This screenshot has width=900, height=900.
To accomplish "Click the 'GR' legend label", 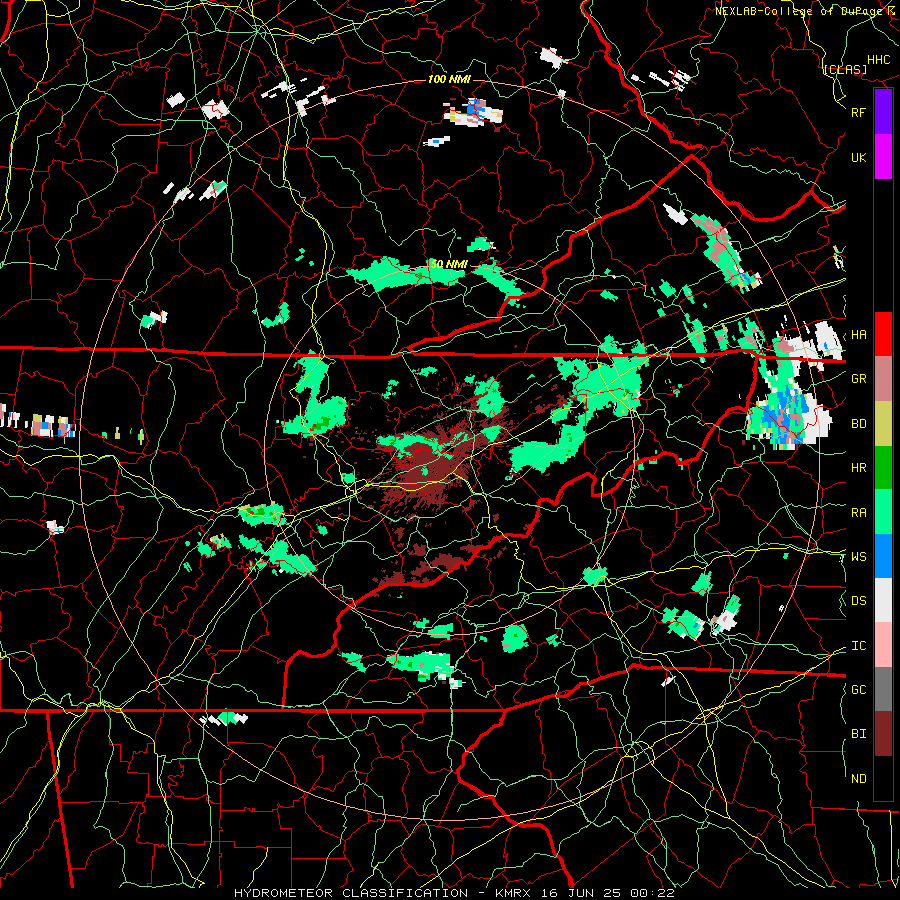I will tap(858, 379).
